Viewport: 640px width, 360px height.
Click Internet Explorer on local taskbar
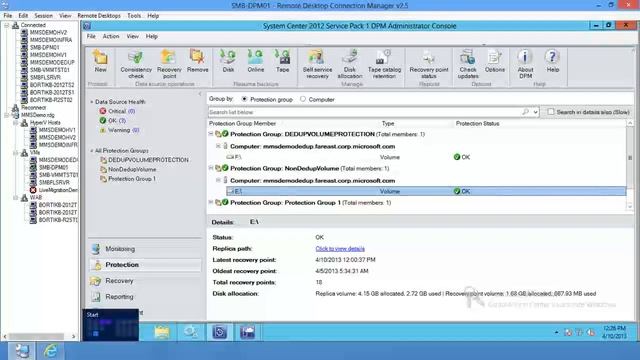tap(51, 351)
